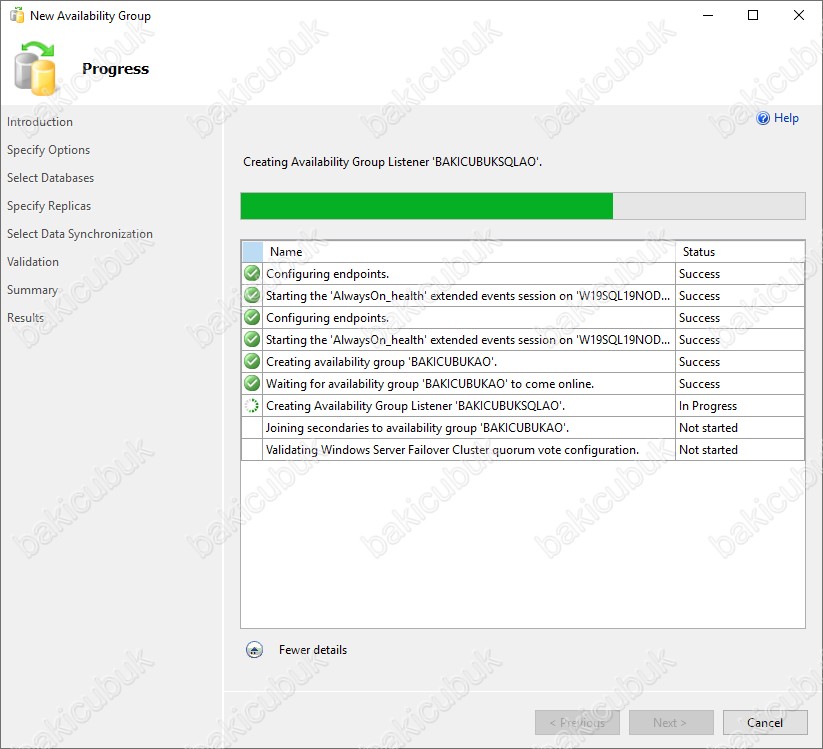Click 'Success' status for Waiting for availability group row

point(740,384)
